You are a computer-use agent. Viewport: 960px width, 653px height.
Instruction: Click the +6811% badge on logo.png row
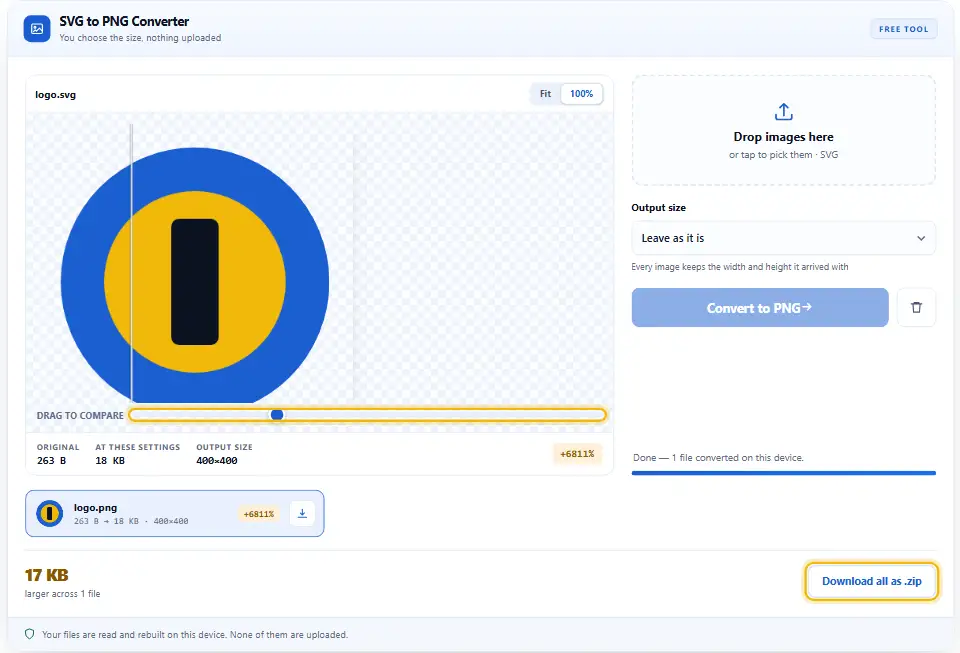point(258,514)
